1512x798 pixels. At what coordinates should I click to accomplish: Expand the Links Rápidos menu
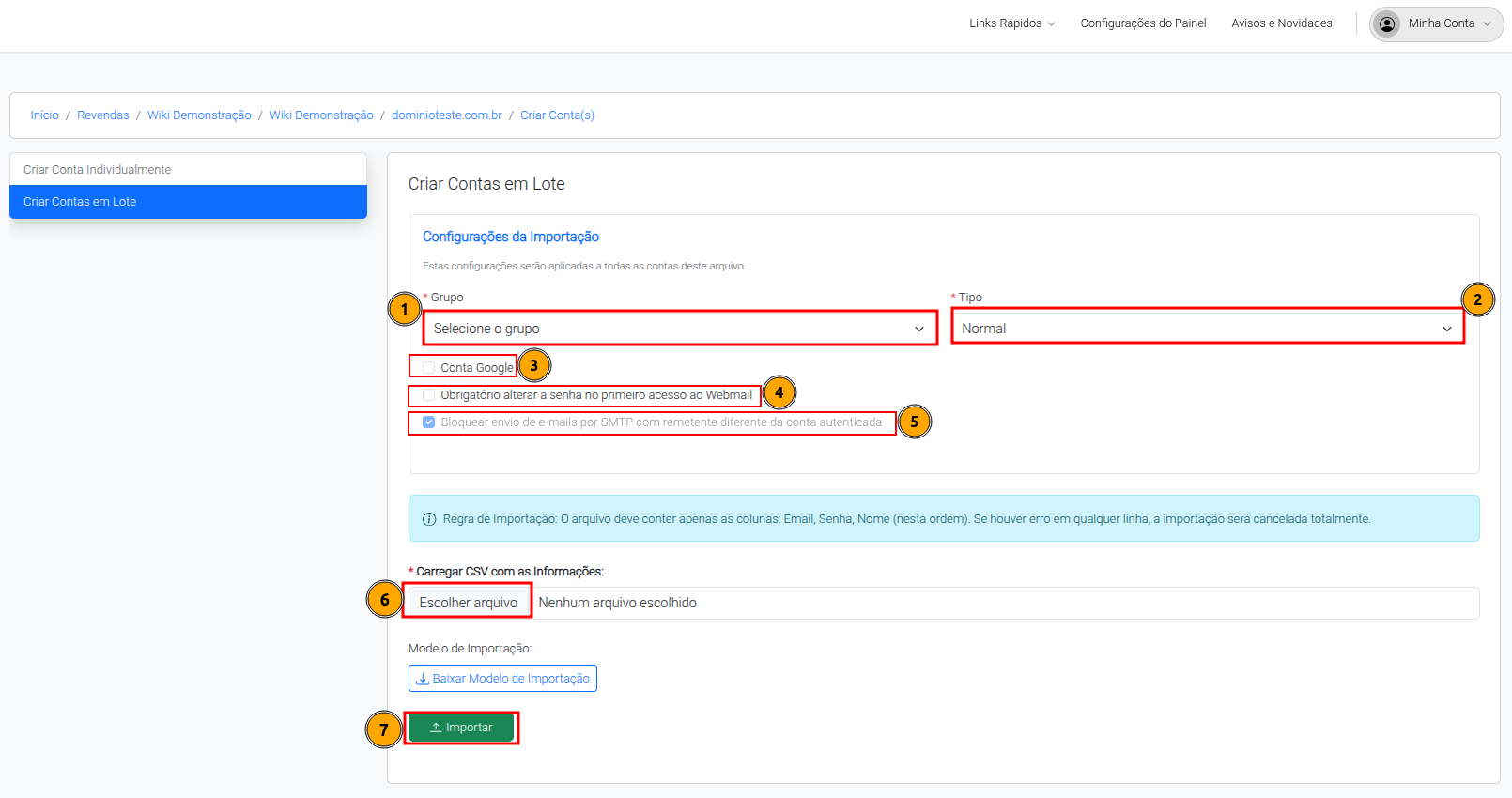tap(1012, 23)
